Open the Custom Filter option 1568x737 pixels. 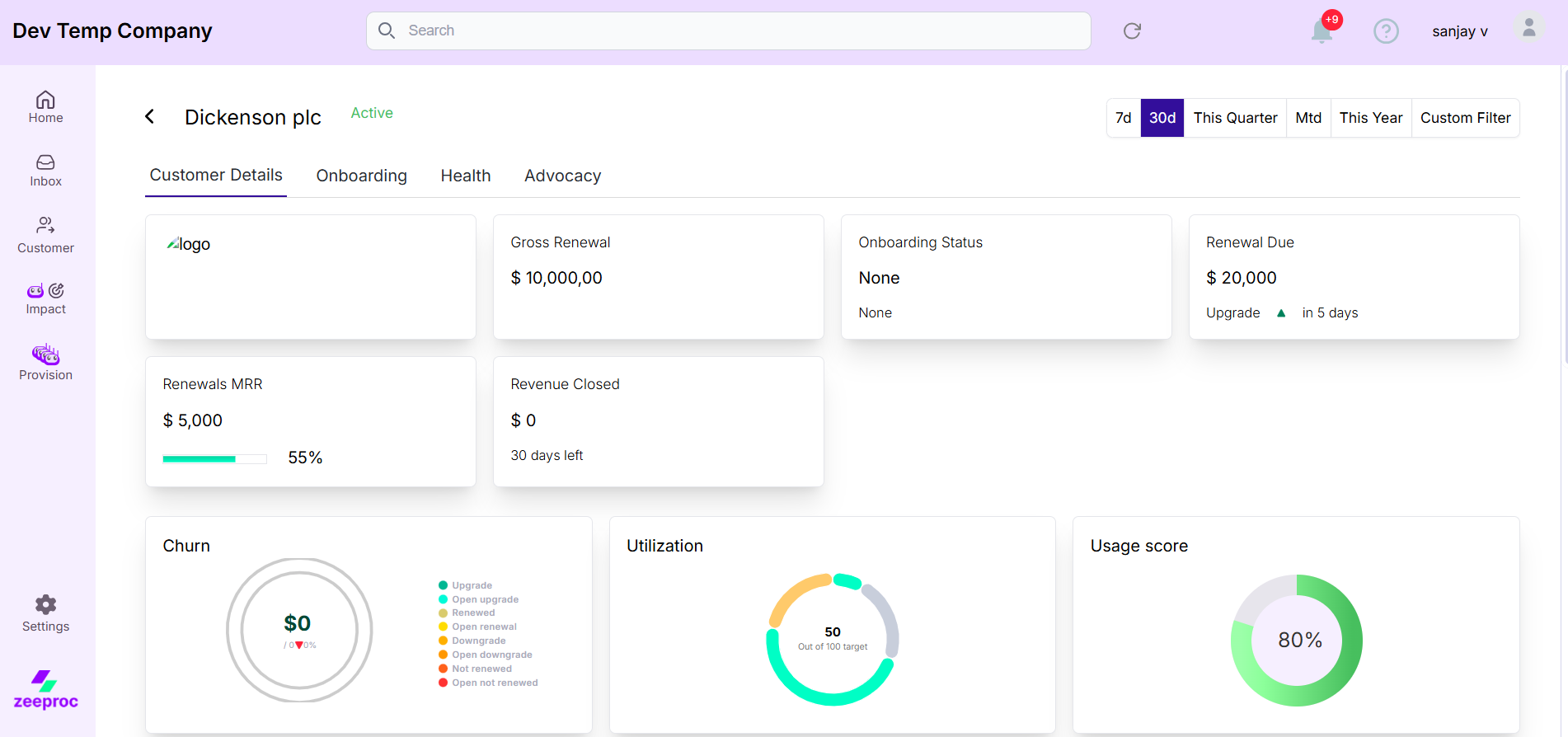1465,118
